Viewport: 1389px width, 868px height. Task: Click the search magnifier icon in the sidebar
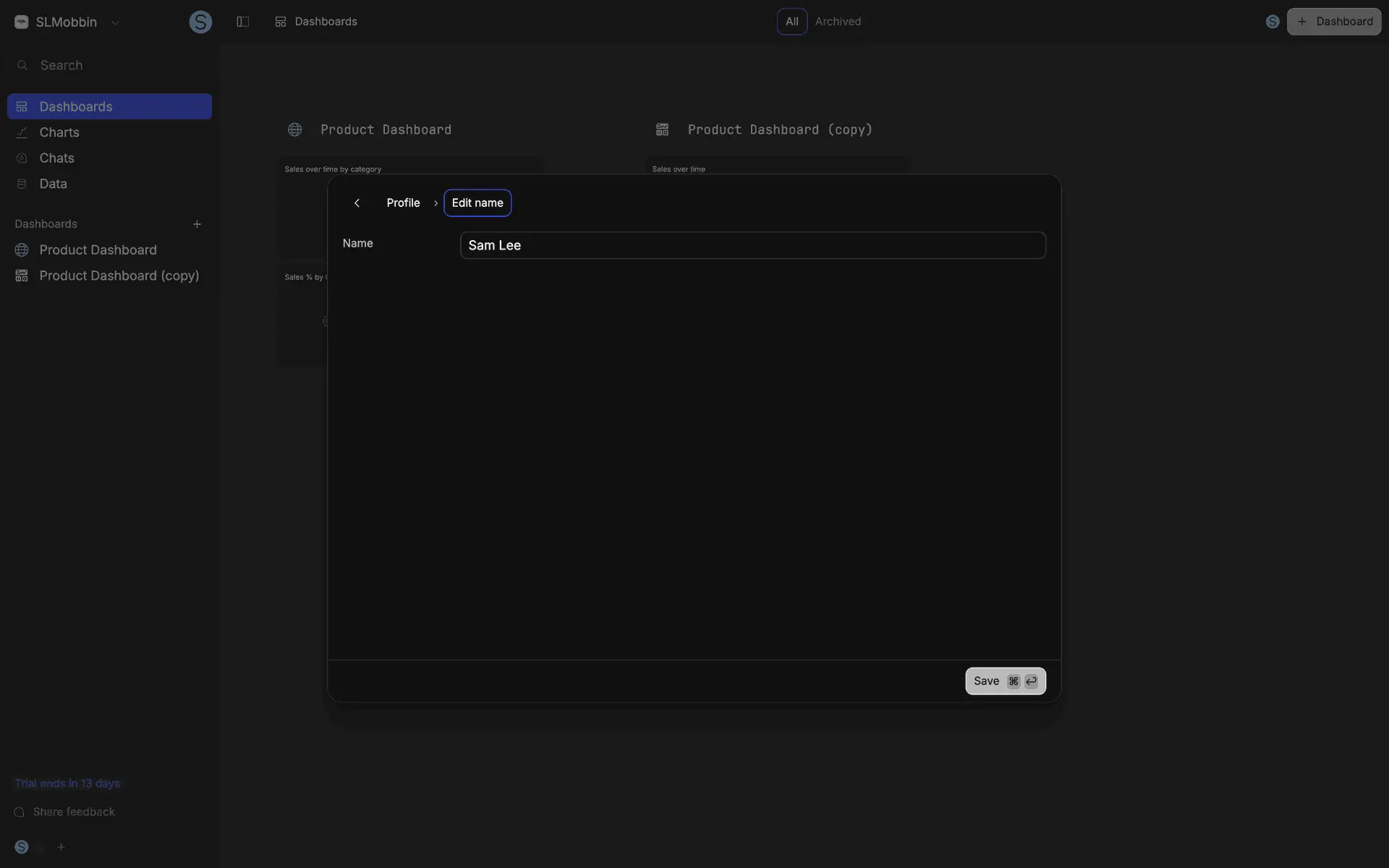pyautogui.click(x=22, y=65)
